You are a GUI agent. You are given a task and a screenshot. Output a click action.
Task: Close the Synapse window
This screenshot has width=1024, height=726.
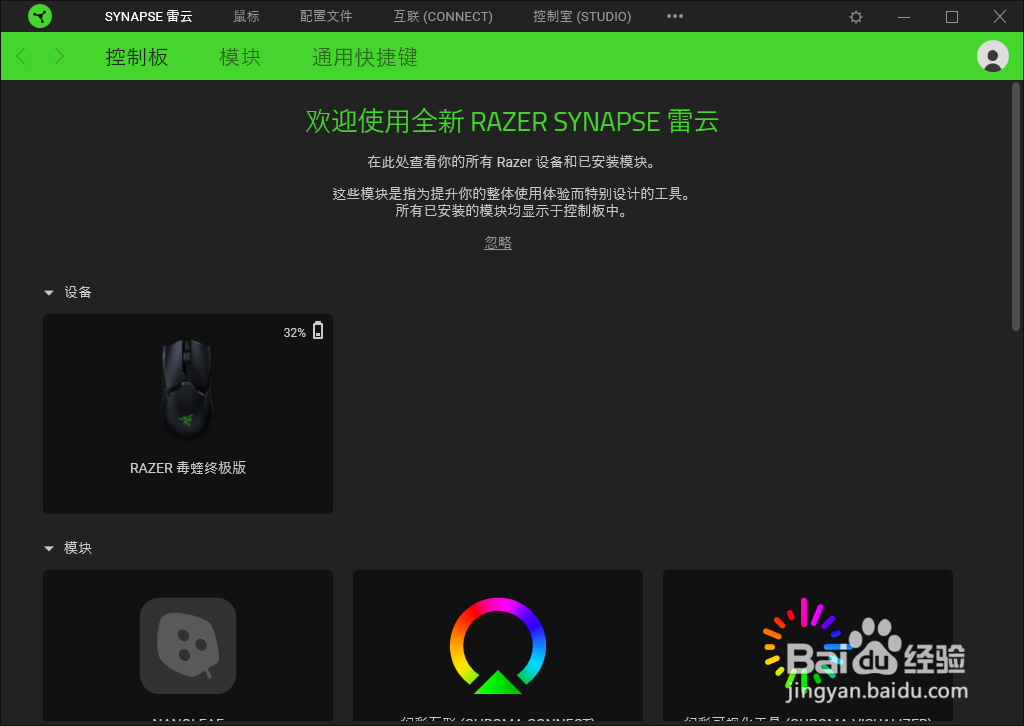click(x=999, y=17)
